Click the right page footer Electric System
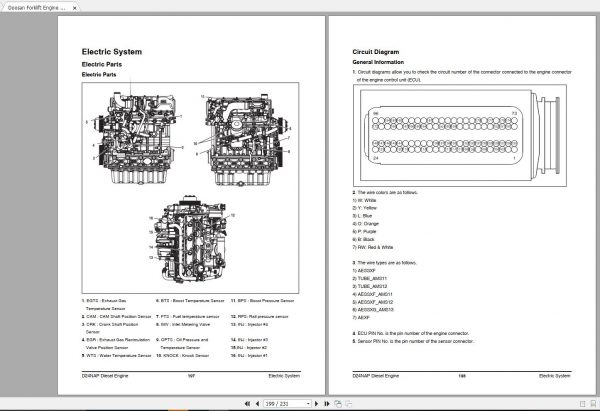This screenshot has height=411, width=600. (x=554, y=376)
